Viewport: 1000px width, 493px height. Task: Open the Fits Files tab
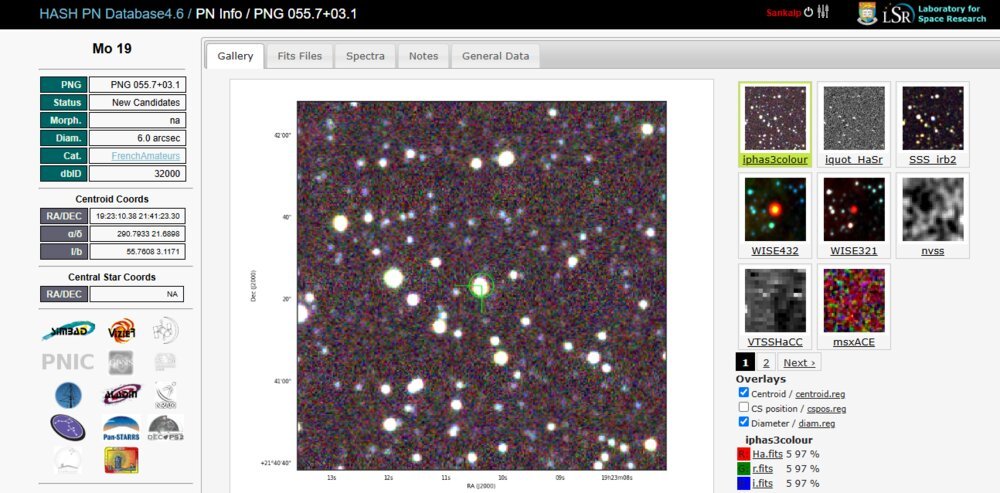300,56
